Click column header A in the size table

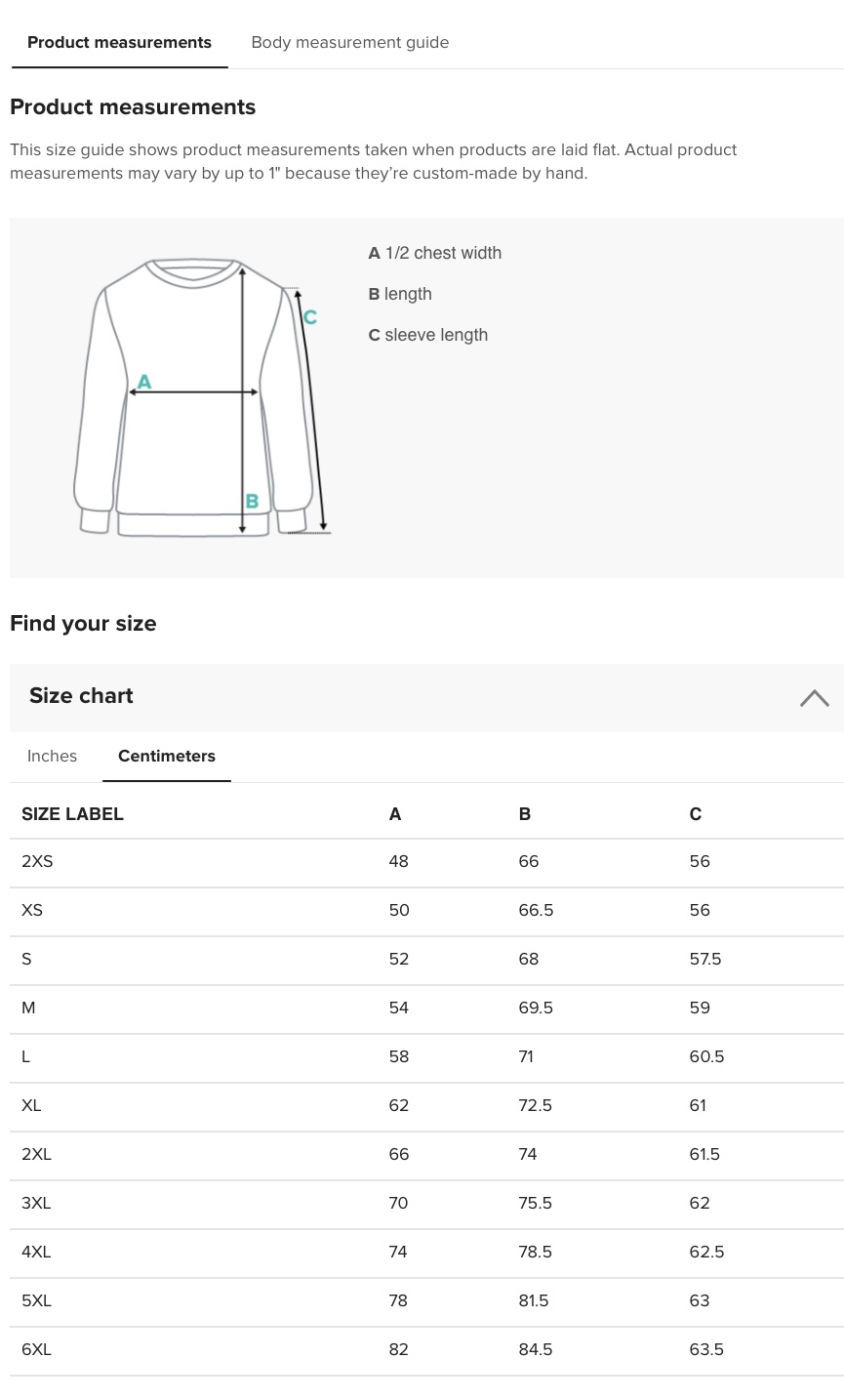(x=395, y=814)
